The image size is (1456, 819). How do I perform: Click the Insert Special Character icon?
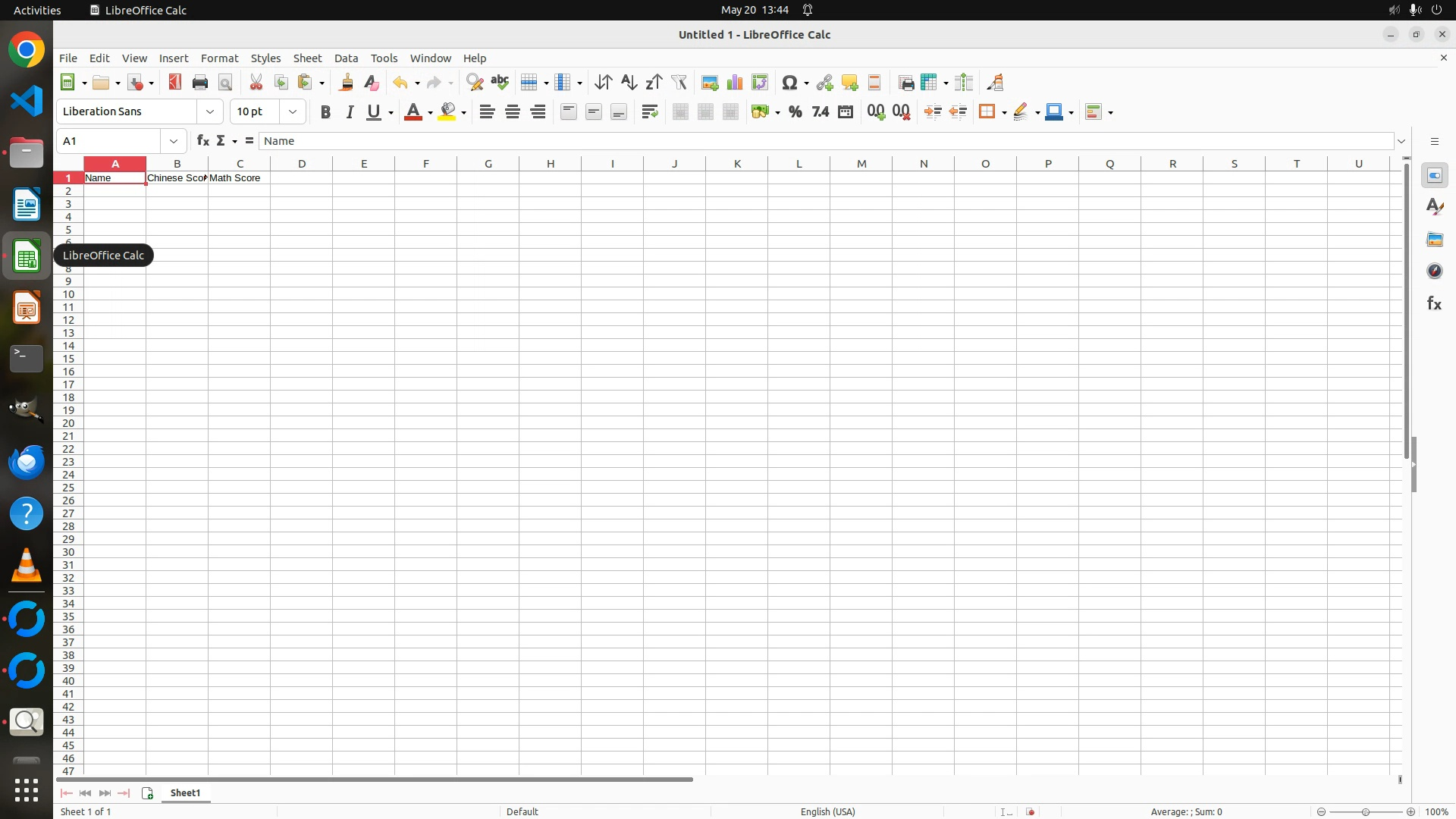click(789, 83)
